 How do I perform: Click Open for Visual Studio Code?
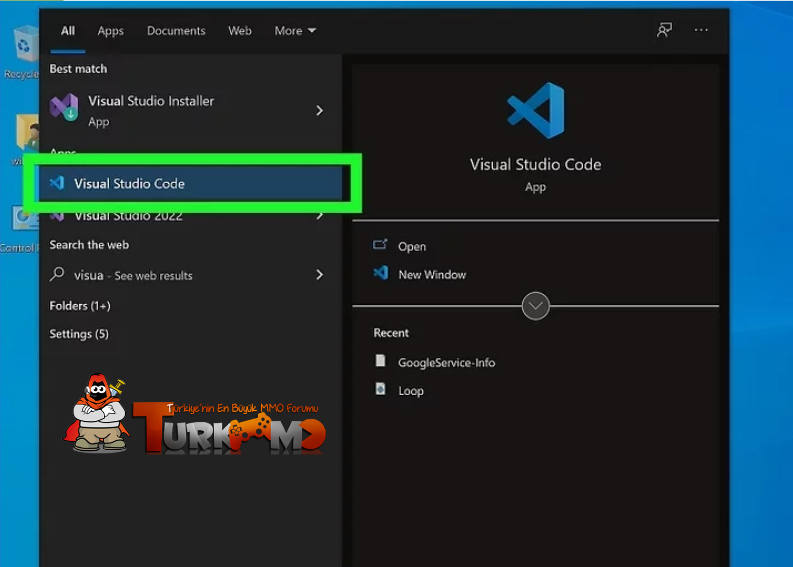pos(412,246)
